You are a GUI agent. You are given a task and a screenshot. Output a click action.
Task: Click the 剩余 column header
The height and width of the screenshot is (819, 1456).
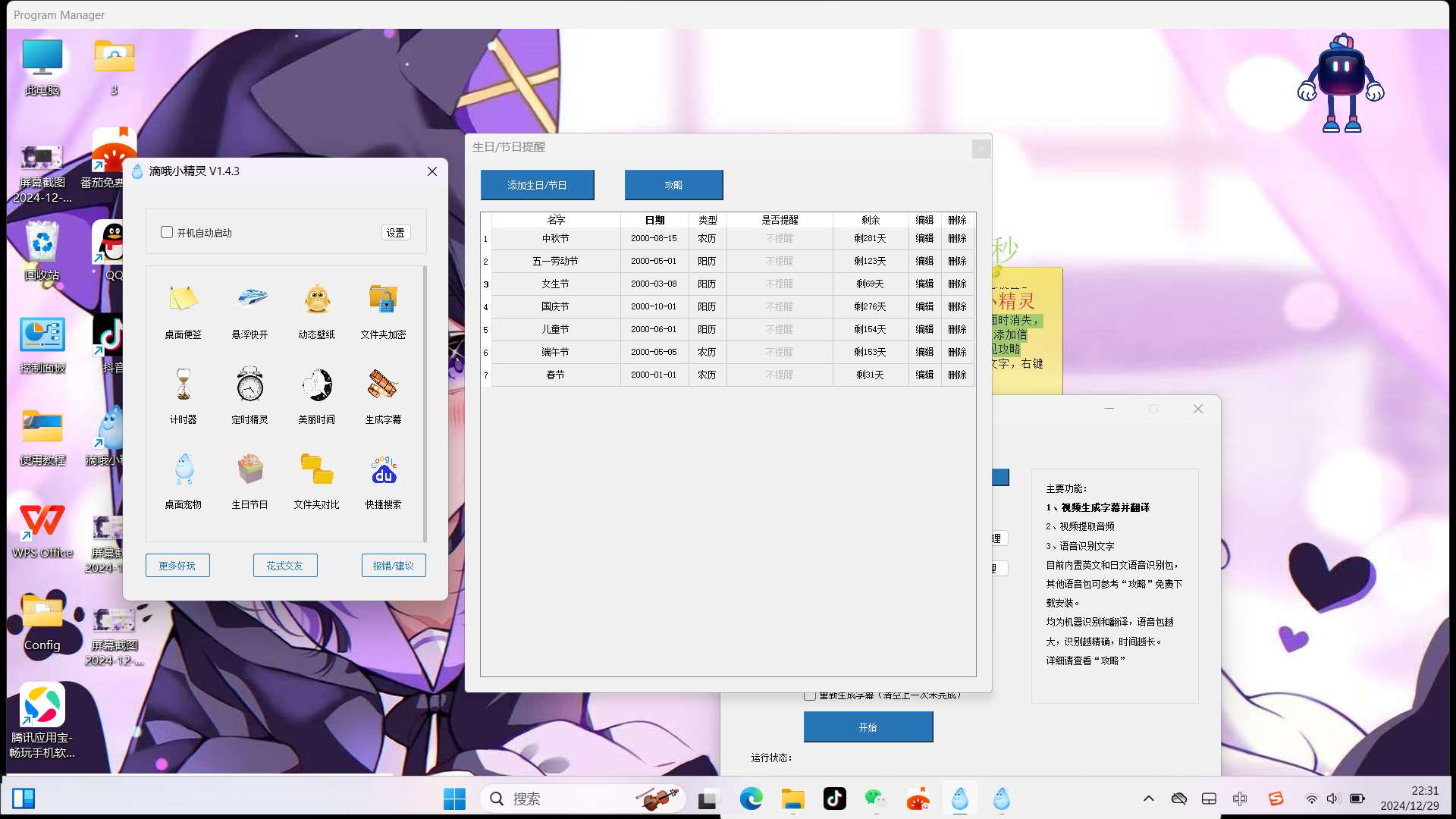click(871, 220)
